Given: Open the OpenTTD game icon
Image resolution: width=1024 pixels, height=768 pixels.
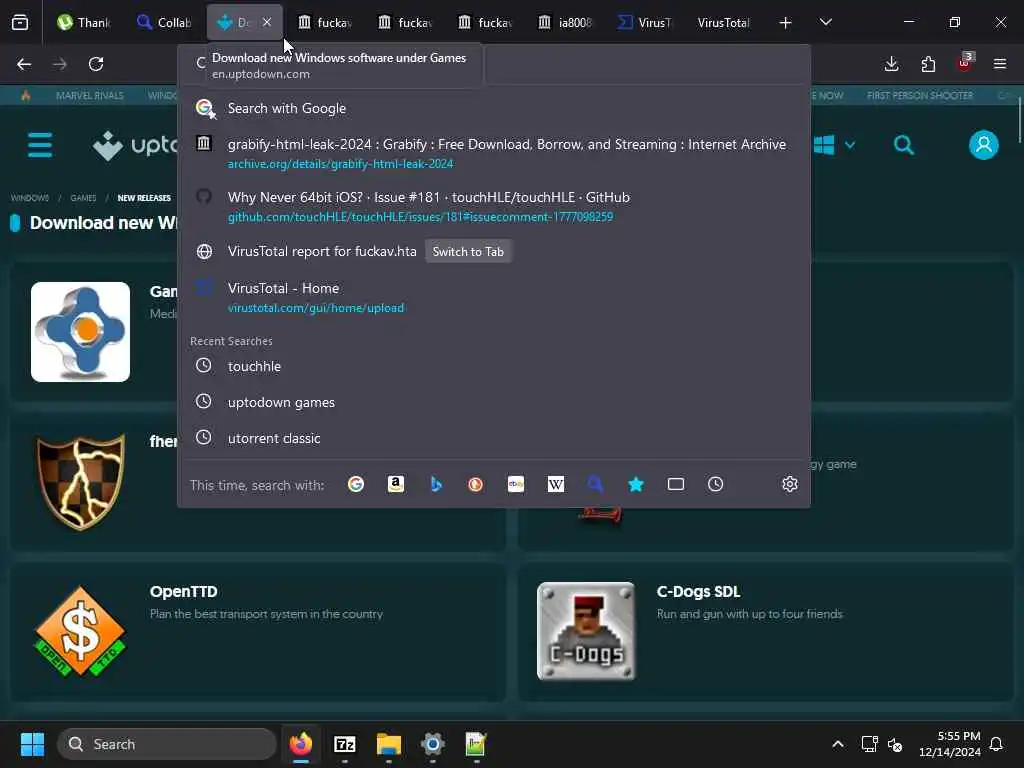Looking at the screenshot, I should pyautogui.click(x=80, y=631).
